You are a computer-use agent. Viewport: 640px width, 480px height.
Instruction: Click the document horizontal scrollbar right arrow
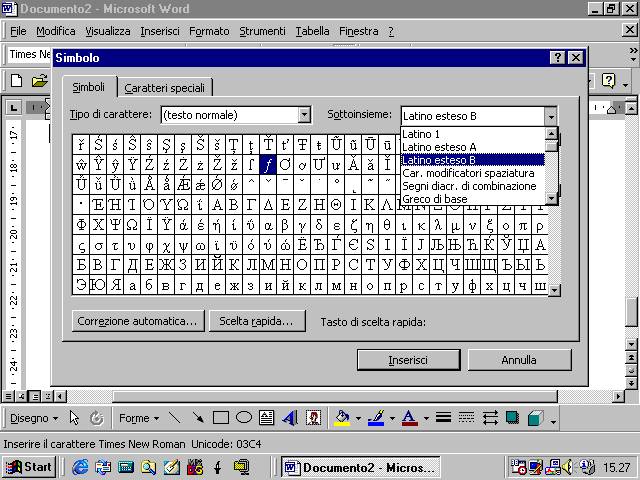(x=619, y=396)
